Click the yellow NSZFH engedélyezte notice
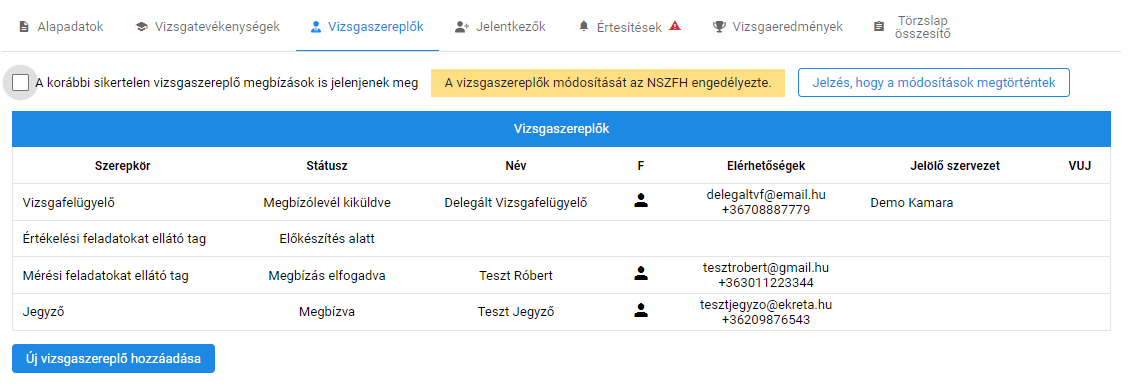 click(608, 83)
